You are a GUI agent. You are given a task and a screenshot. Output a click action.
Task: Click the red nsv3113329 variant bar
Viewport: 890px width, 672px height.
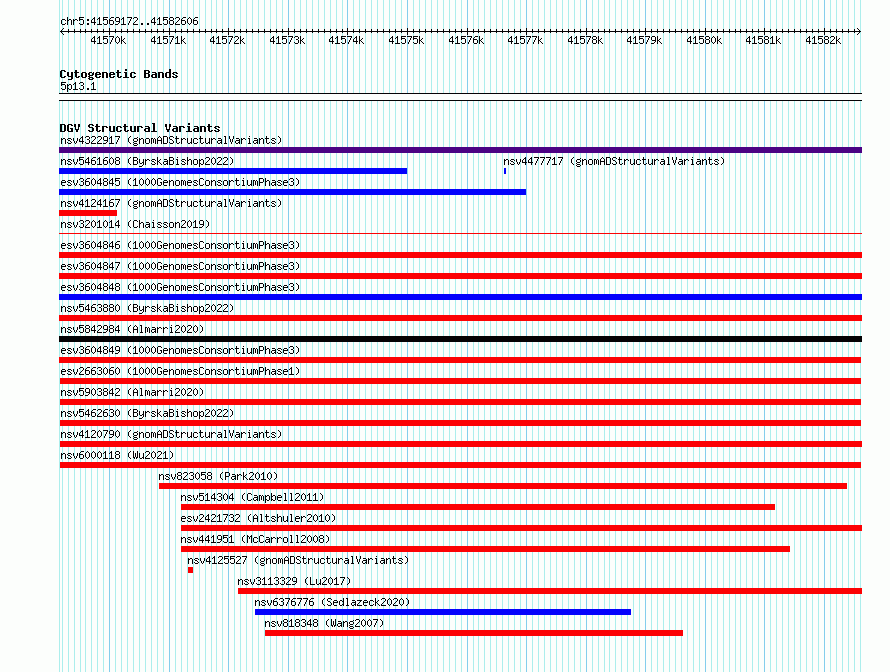550,591
